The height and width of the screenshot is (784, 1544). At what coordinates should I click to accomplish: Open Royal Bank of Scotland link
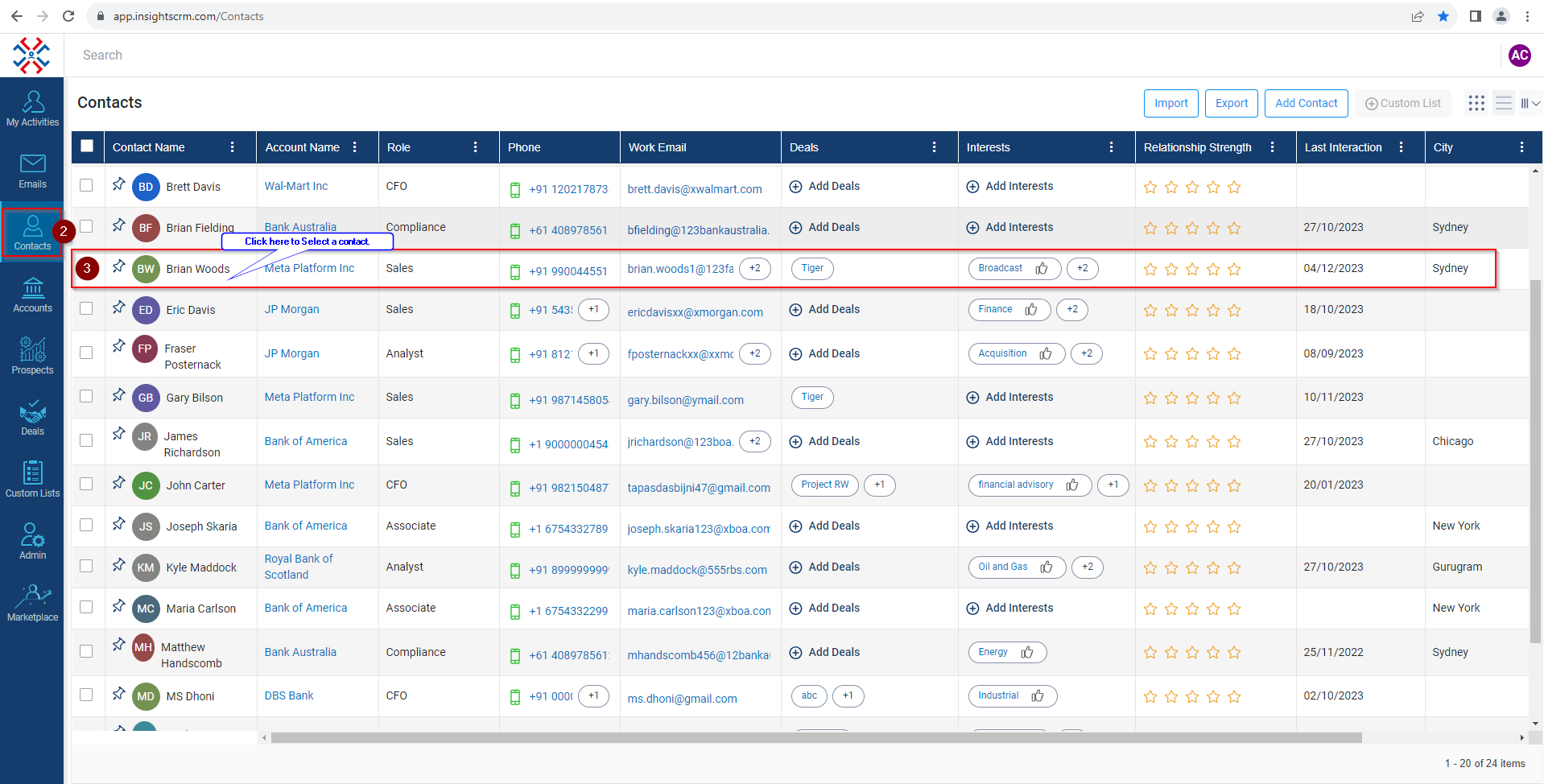299,567
